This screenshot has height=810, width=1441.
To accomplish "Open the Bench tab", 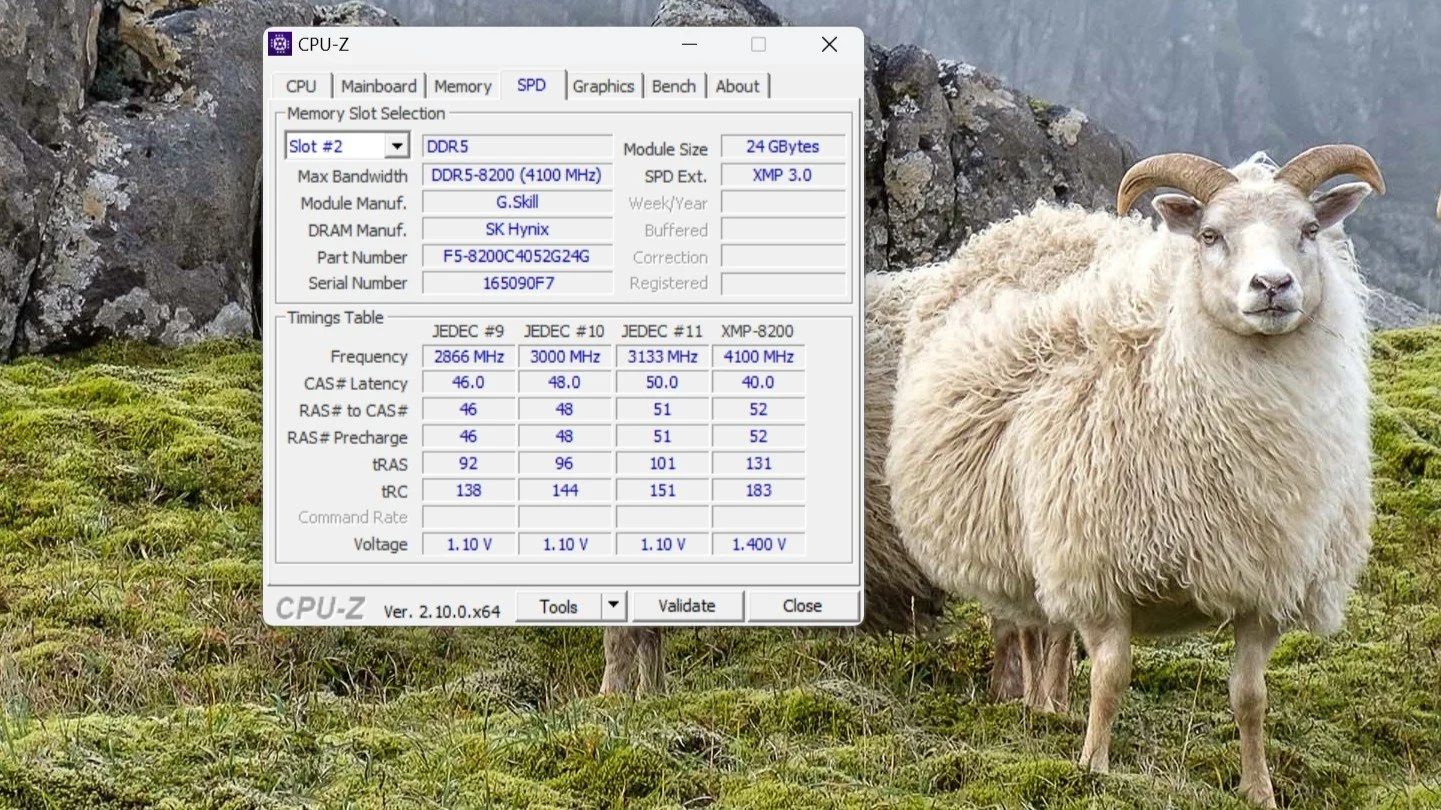I will pyautogui.click(x=674, y=86).
